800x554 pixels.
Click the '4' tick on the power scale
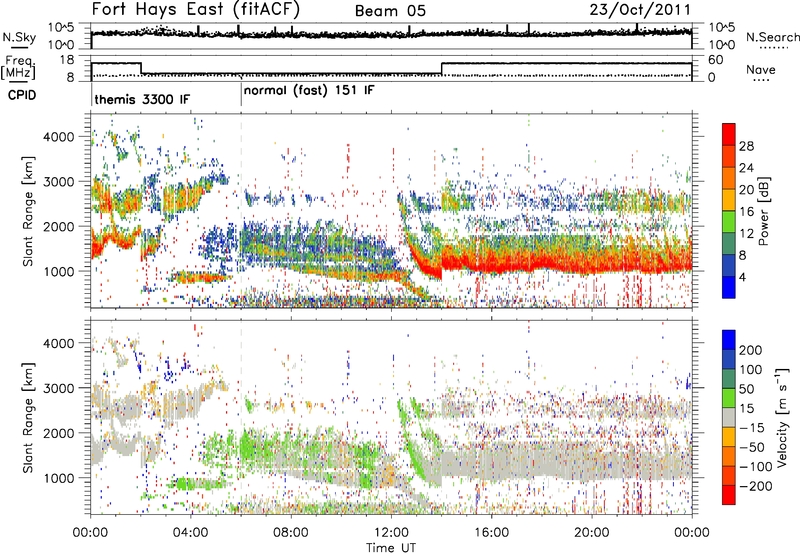[x=742, y=277]
